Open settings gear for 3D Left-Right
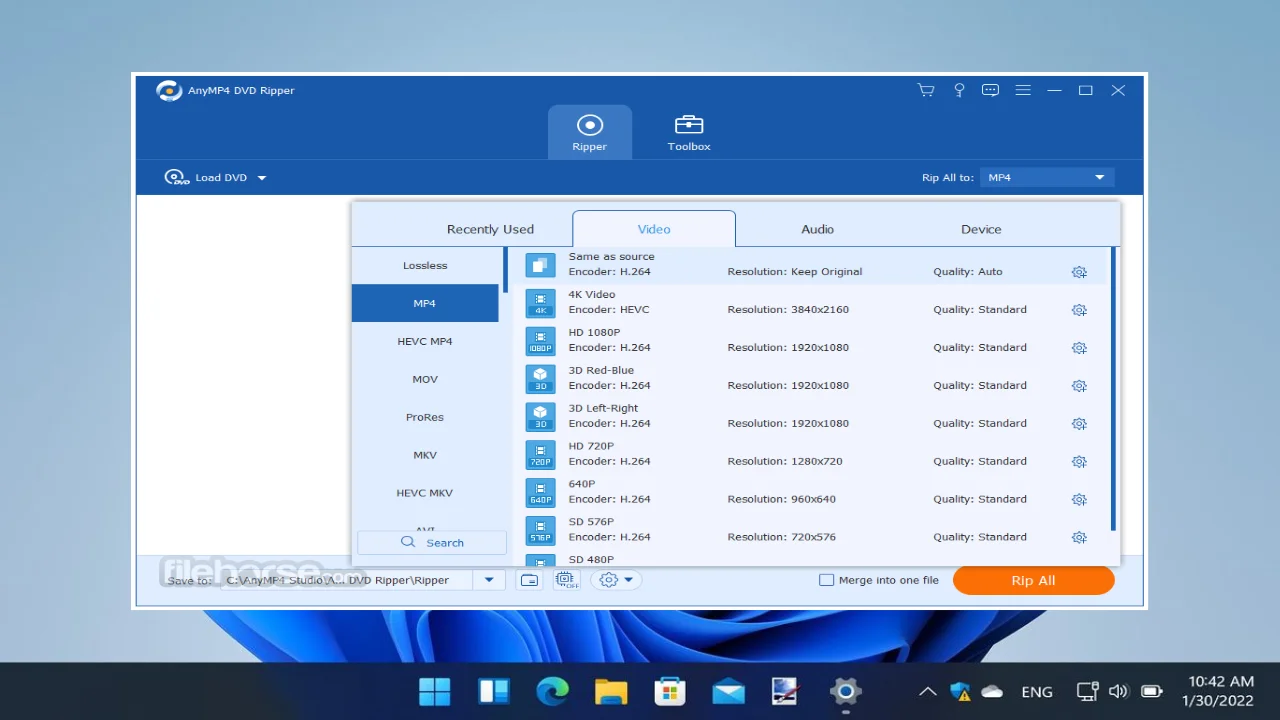The image size is (1280, 720). (1079, 424)
